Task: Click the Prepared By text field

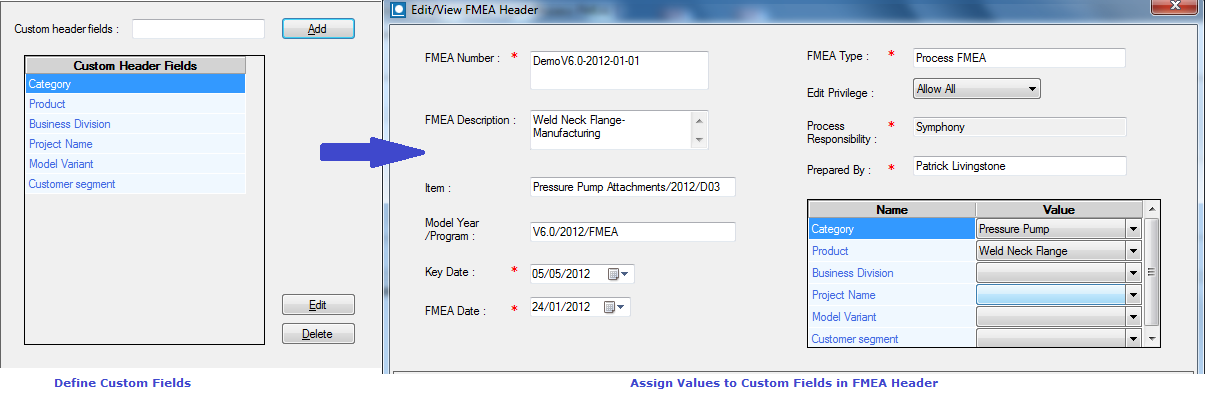Action: (x=1019, y=166)
